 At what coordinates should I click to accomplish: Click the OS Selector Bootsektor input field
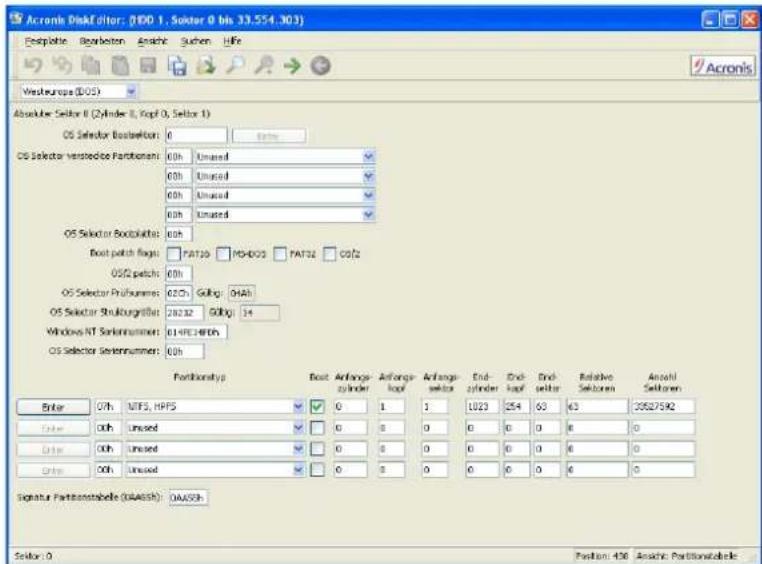[x=196, y=136]
